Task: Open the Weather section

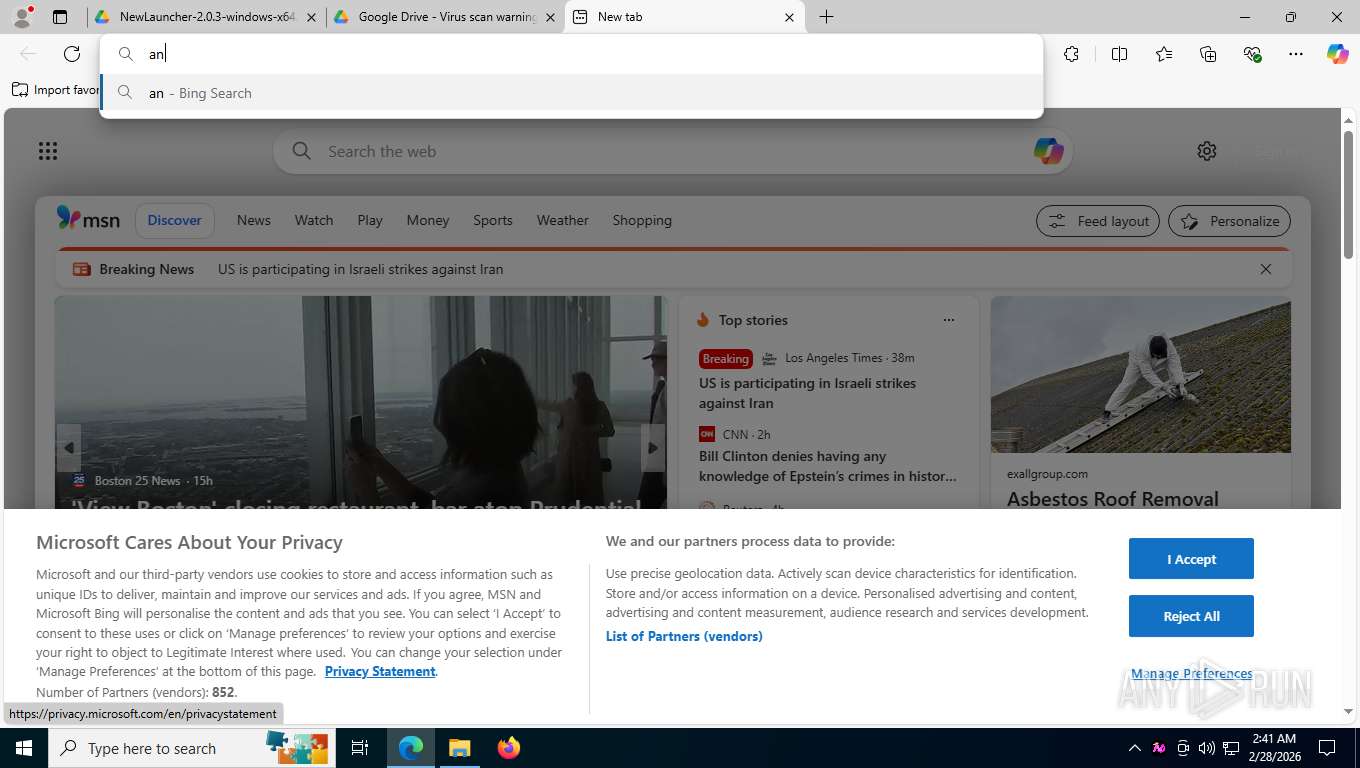Action: 562,220
